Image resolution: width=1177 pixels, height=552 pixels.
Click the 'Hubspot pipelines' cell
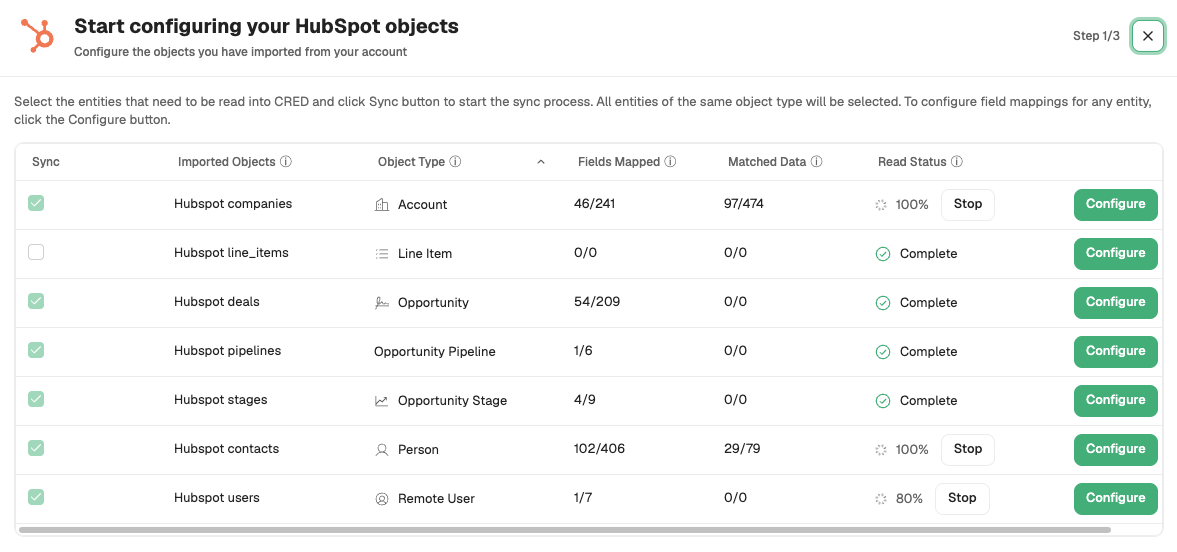[227, 351]
